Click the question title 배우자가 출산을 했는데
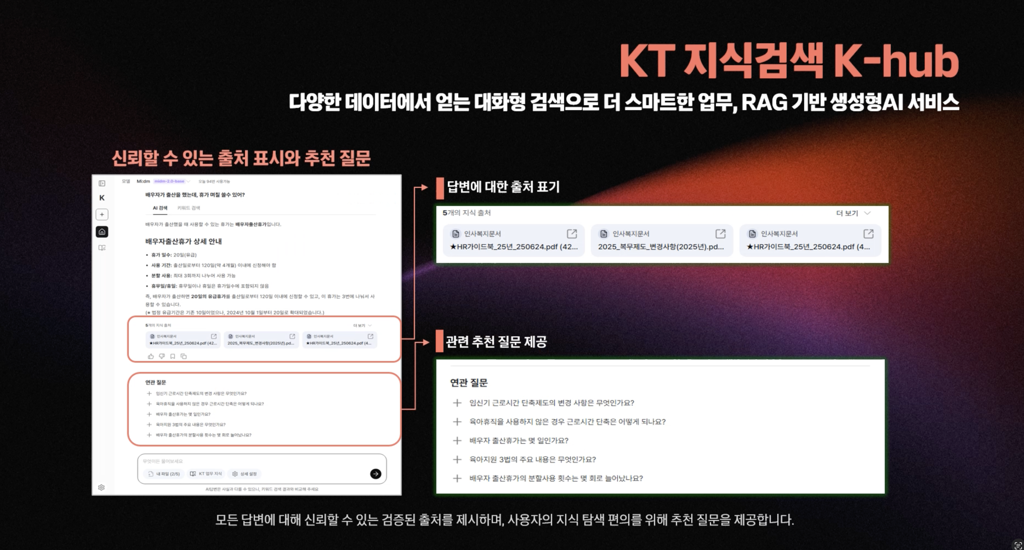This screenshot has width=1024, height=550. click(195, 195)
